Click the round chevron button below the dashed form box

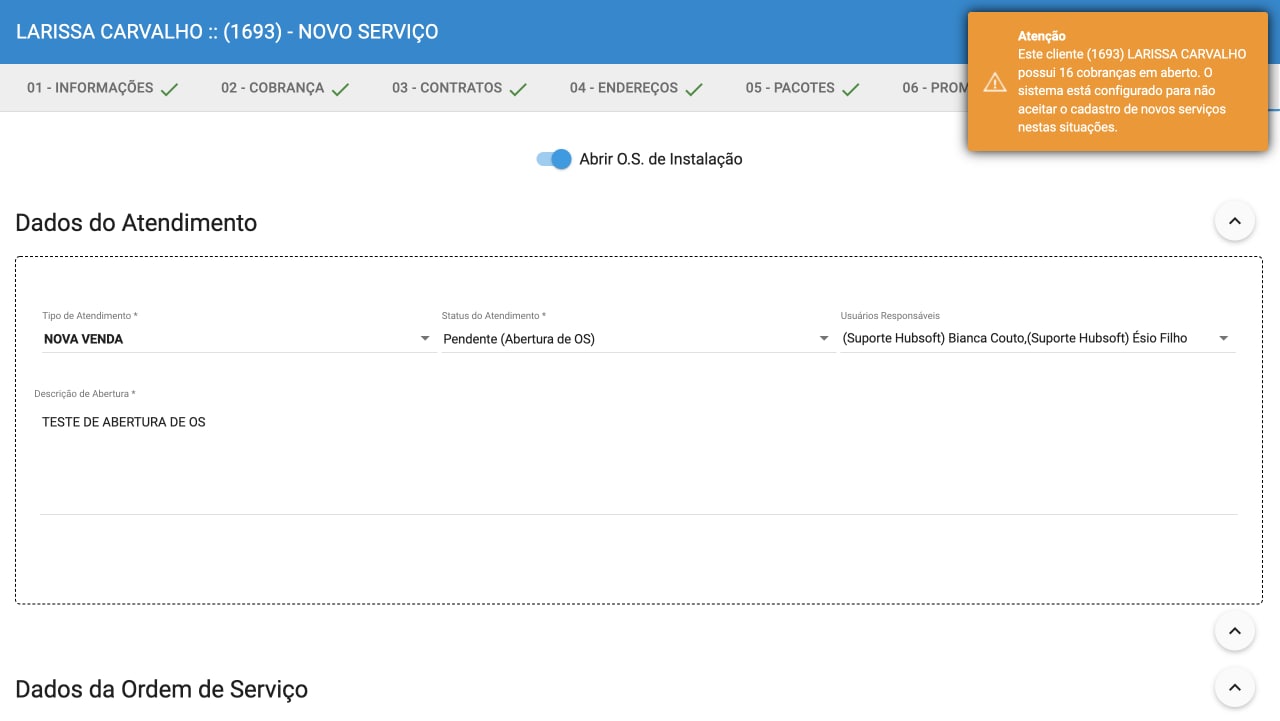pos(1234,631)
